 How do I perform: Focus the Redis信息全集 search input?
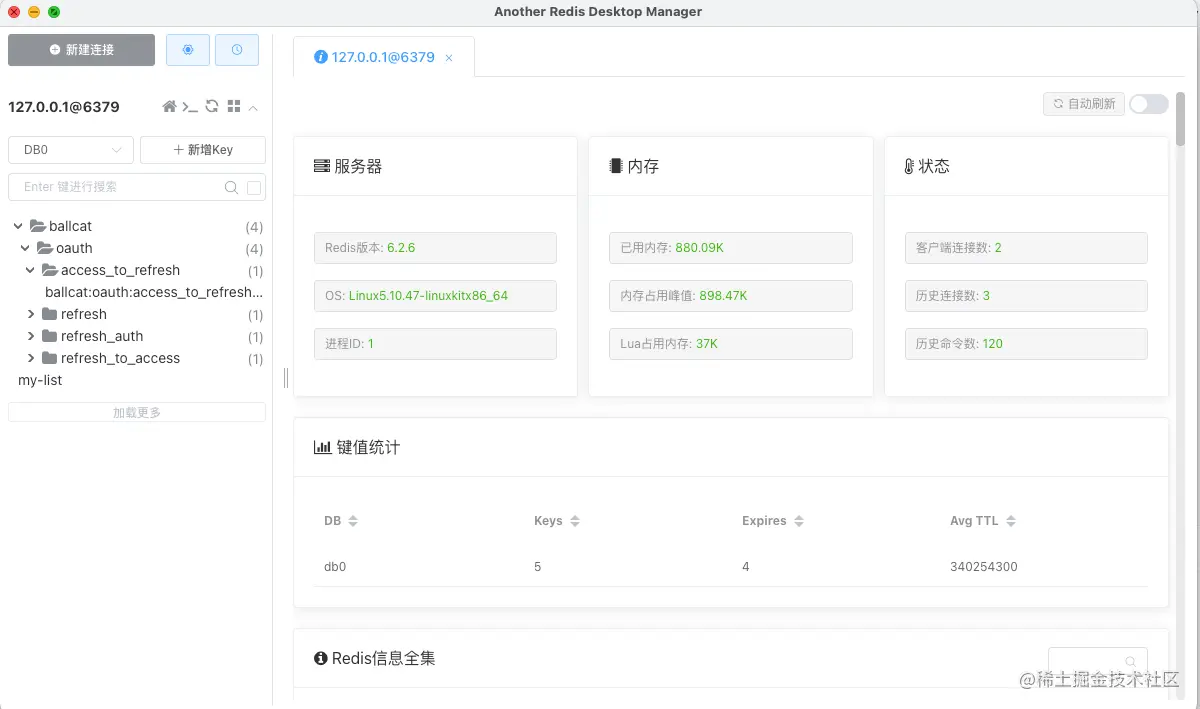[1098, 661]
